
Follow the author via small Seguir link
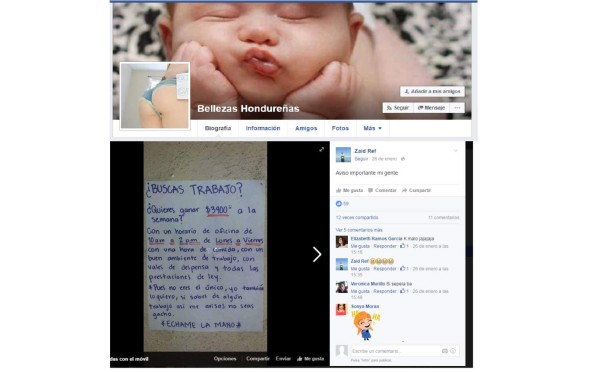[361, 159]
